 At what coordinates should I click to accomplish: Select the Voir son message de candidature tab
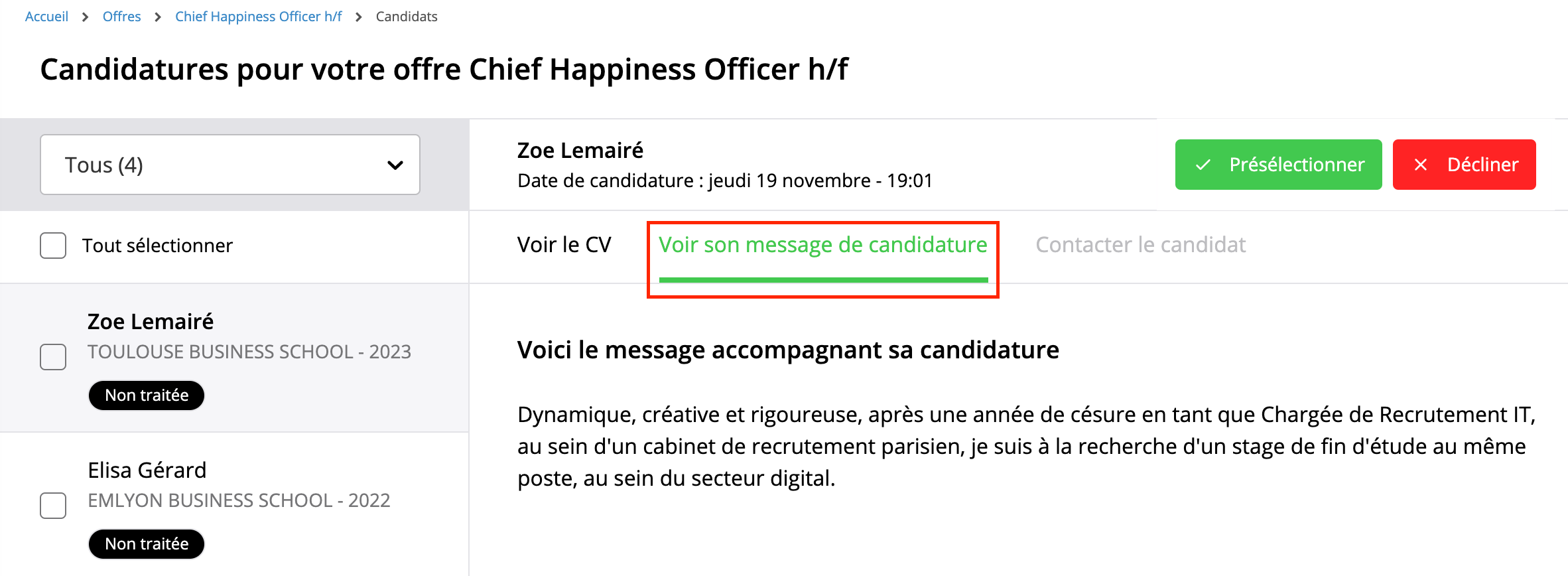pos(822,244)
